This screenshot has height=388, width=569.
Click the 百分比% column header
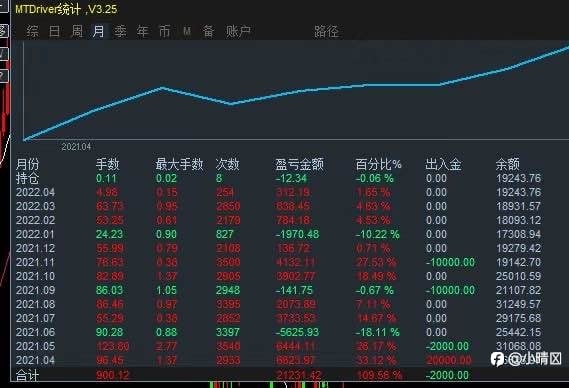378,164
